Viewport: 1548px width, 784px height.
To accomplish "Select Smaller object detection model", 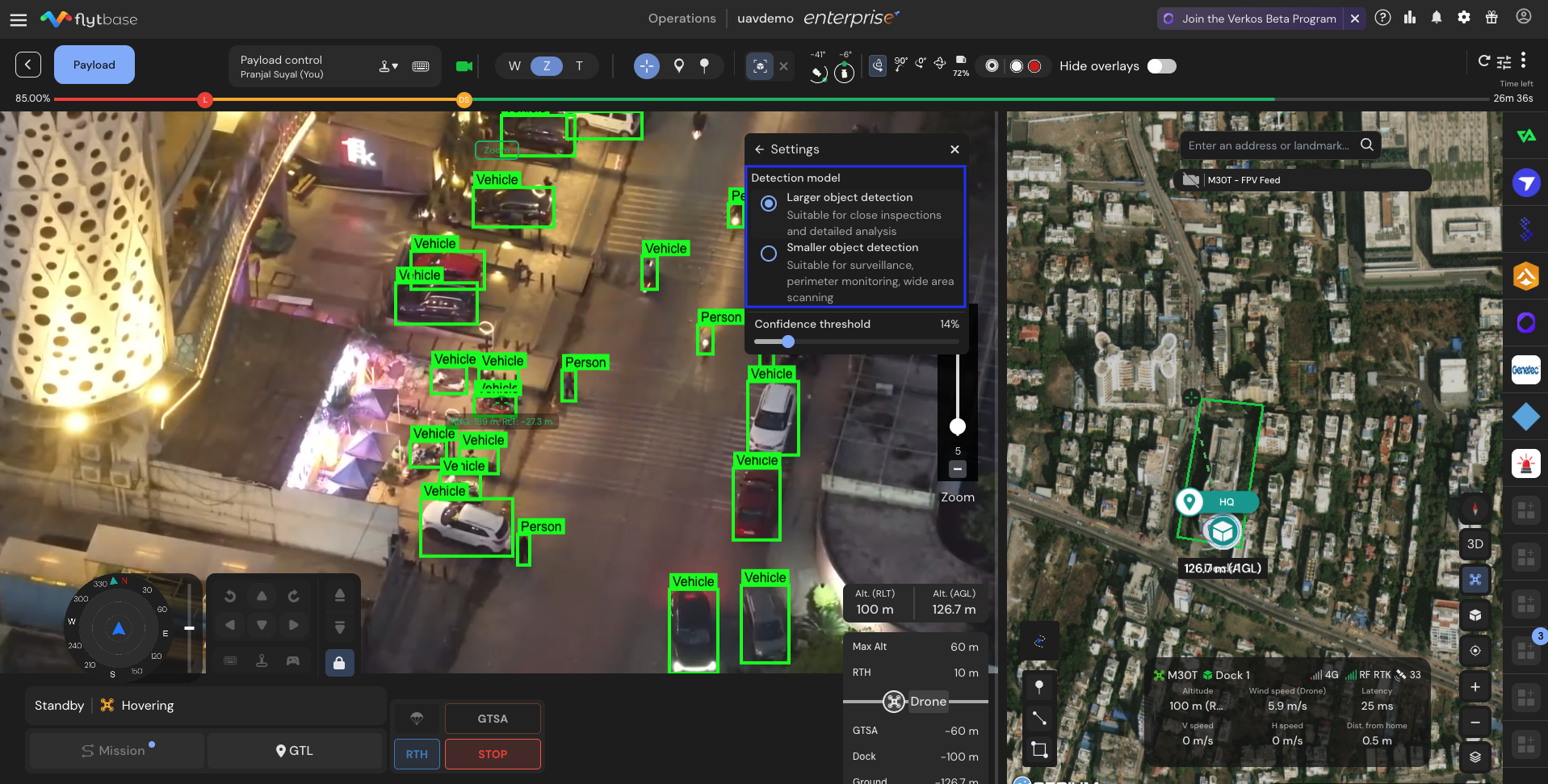I will point(769,254).
